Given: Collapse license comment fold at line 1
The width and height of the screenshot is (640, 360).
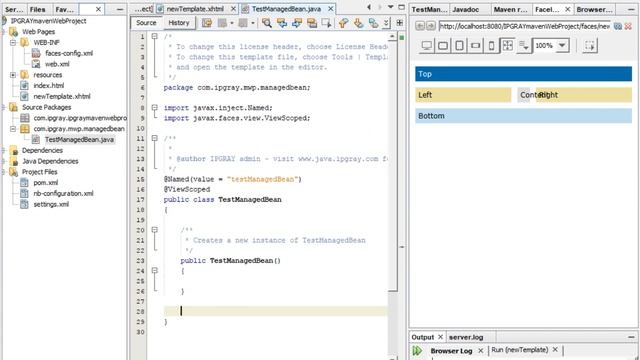Looking at the screenshot, I should 155,36.
